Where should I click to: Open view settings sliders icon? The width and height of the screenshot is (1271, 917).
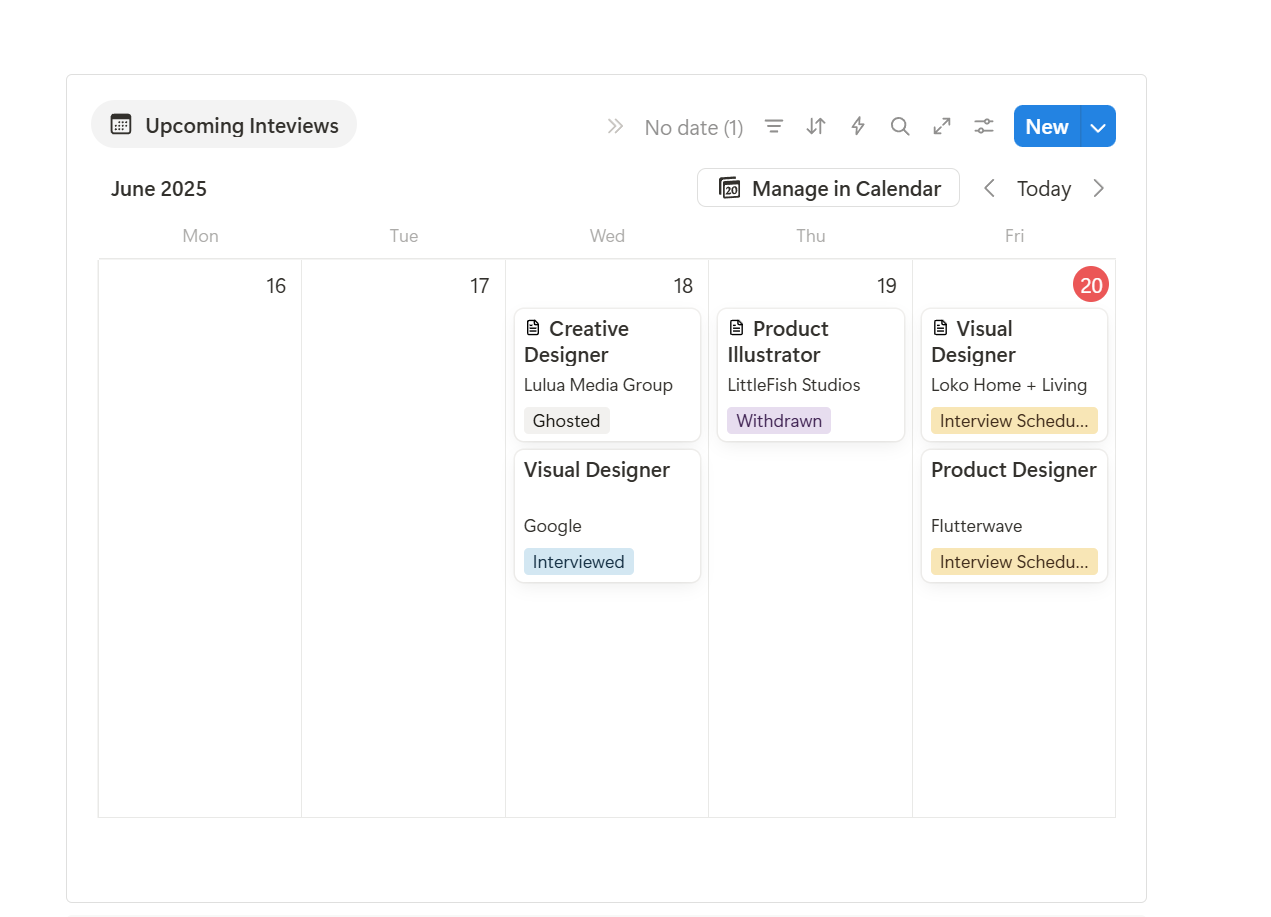(984, 126)
